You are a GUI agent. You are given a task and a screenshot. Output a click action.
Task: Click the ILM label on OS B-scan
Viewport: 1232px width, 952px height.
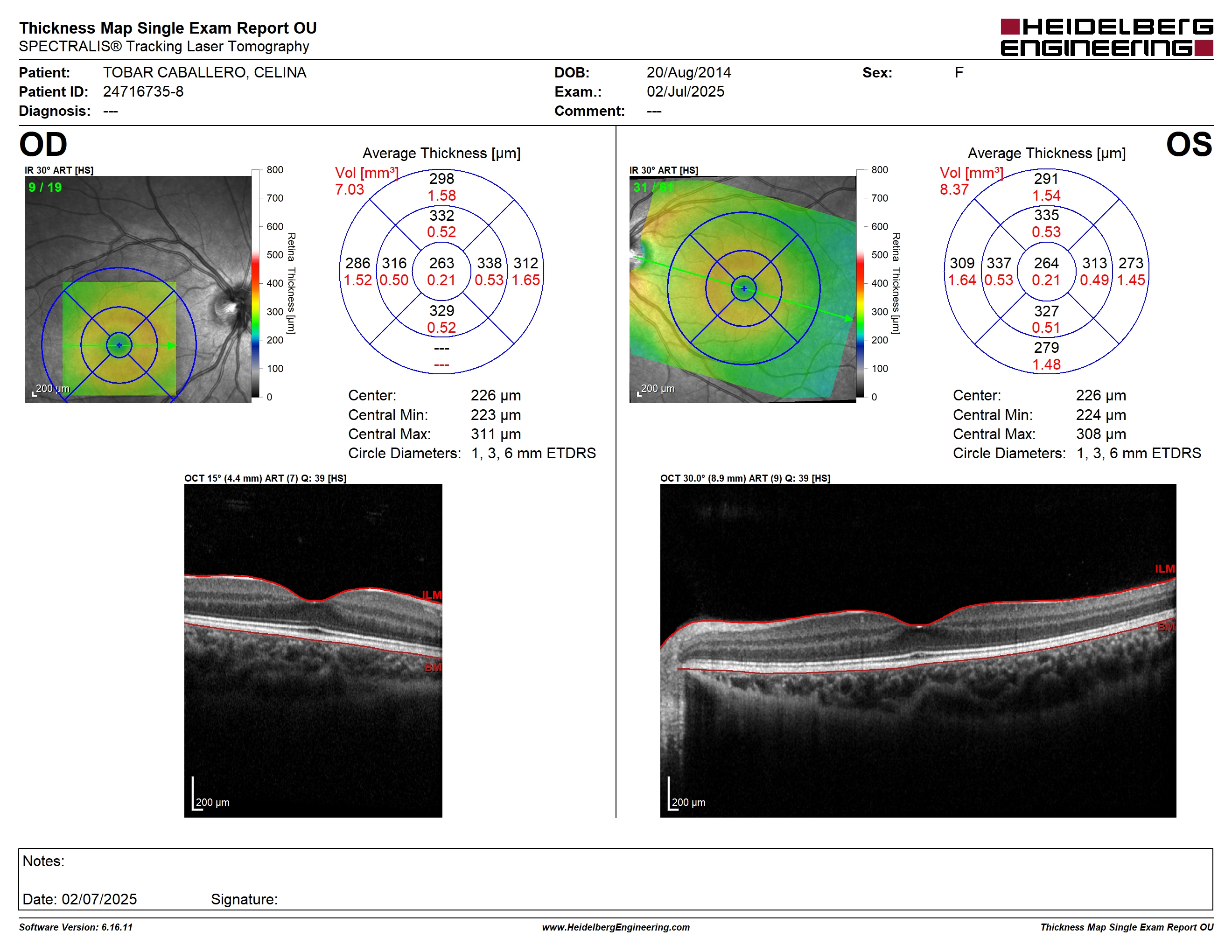coord(1164,569)
